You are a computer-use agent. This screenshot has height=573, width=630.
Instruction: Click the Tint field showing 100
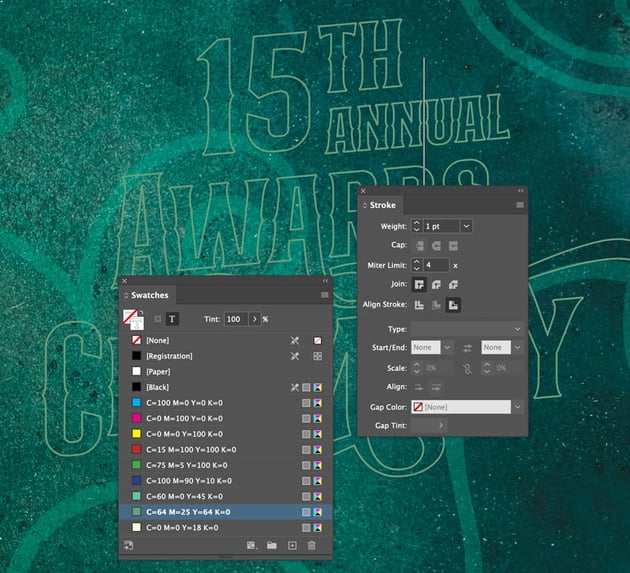point(235,319)
